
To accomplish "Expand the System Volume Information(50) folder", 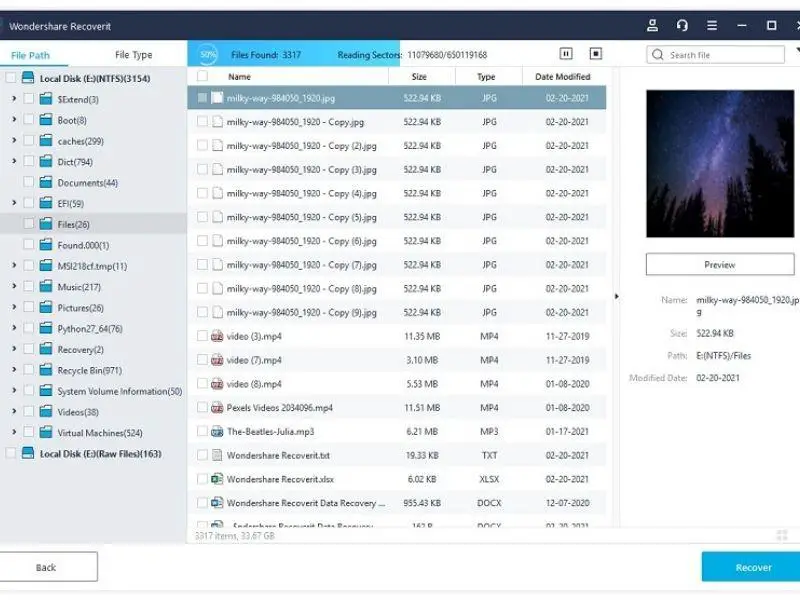I will coord(14,390).
